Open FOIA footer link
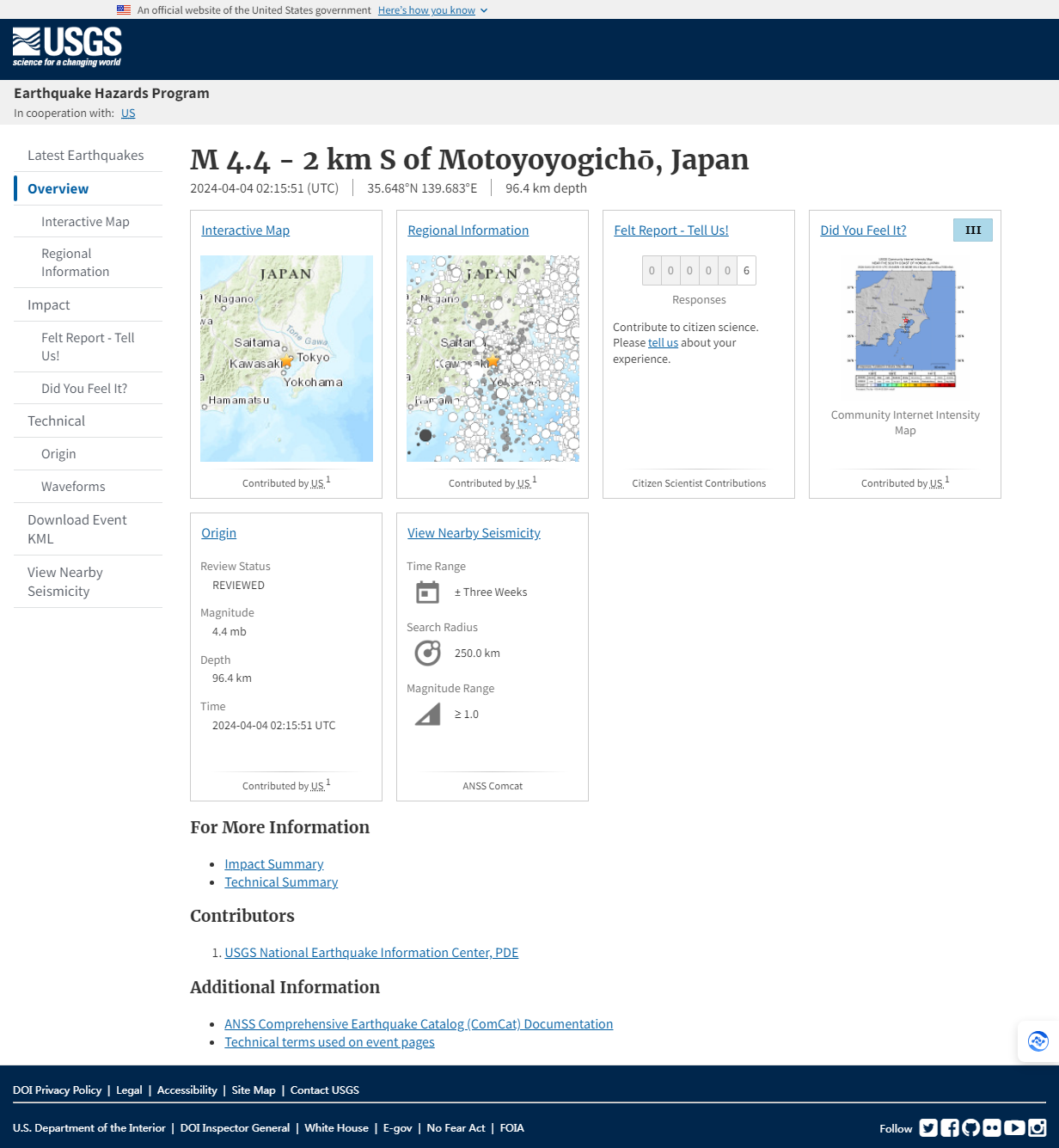This screenshot has width=1059, height=1148. tap(511, 1128)
